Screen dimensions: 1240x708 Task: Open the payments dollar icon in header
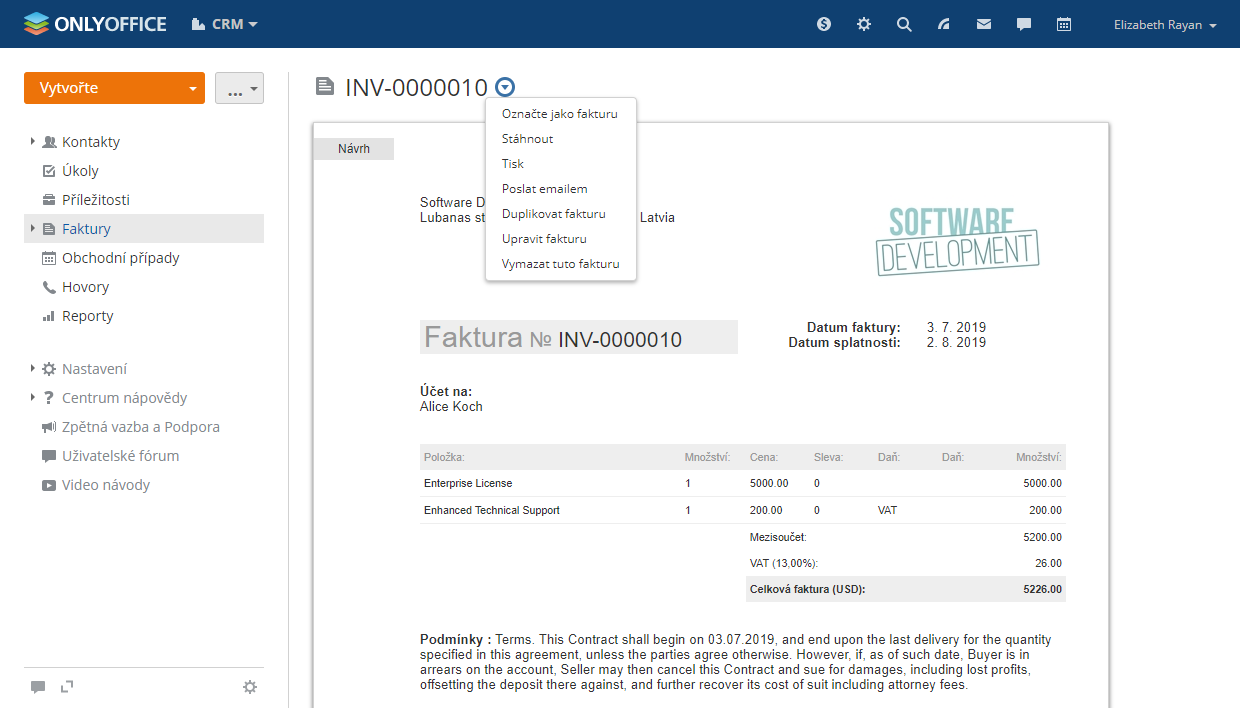tap(824, 24)
